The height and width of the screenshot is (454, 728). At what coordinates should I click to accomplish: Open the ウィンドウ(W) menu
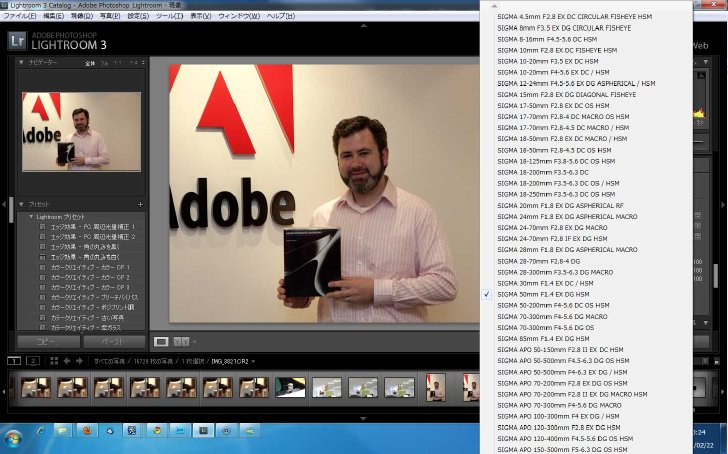239,16
